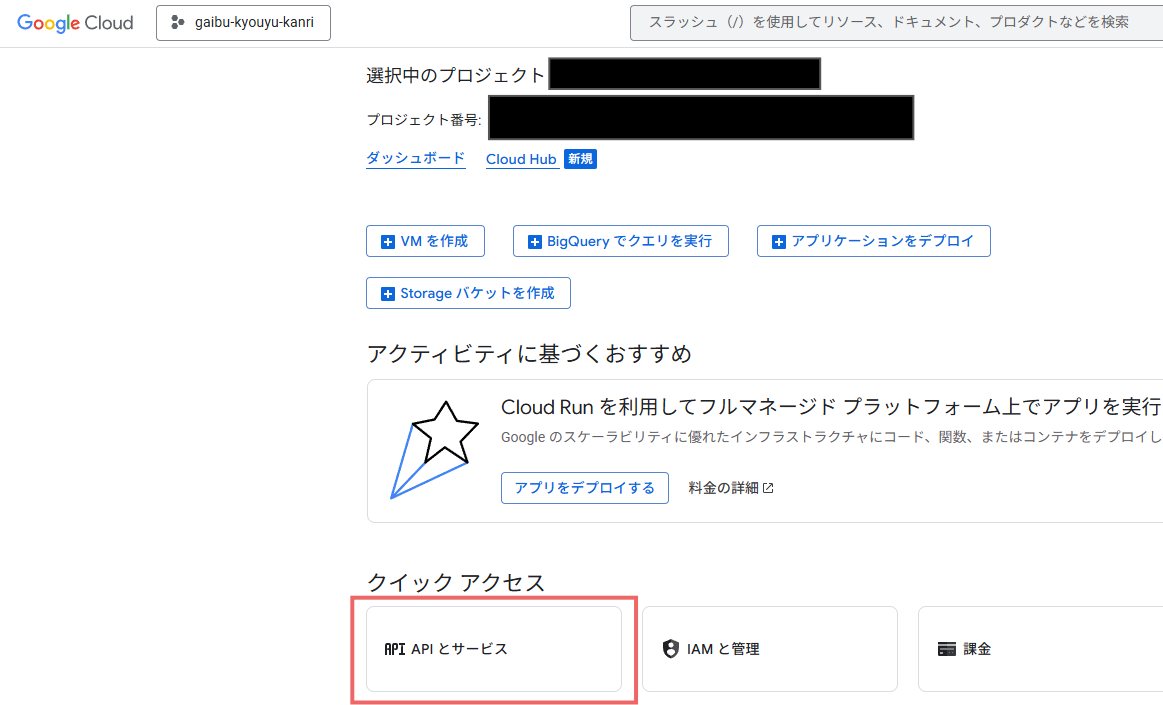
Task: Click the IAM shield icon
Action: point(671,649)
